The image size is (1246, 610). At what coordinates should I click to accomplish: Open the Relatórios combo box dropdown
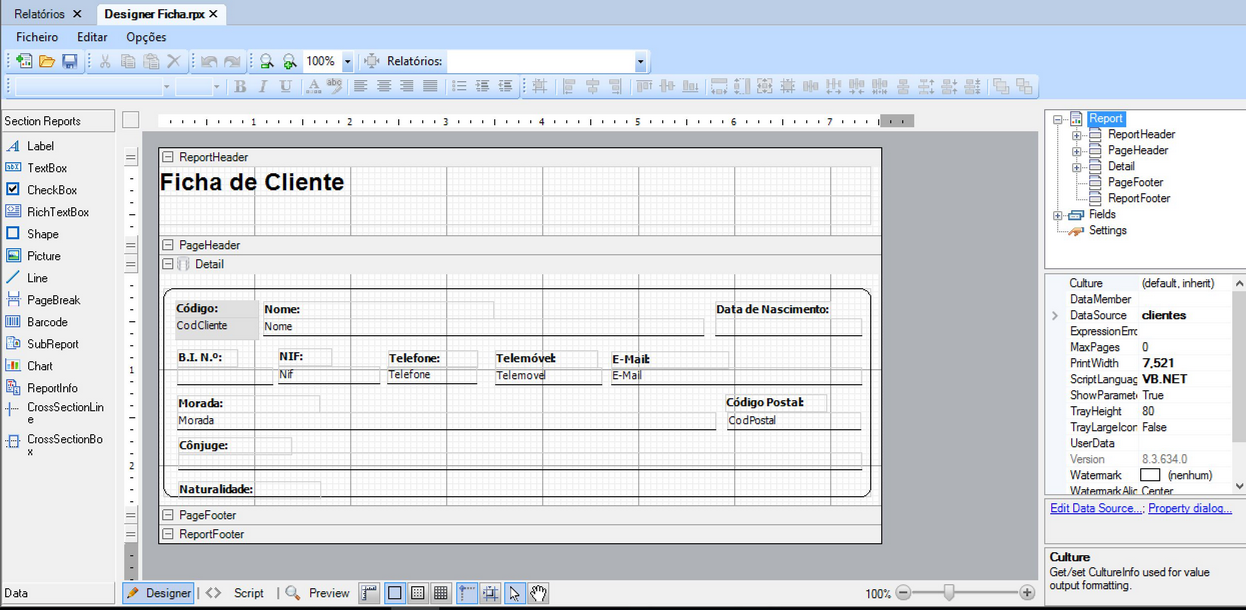point(641,62)
